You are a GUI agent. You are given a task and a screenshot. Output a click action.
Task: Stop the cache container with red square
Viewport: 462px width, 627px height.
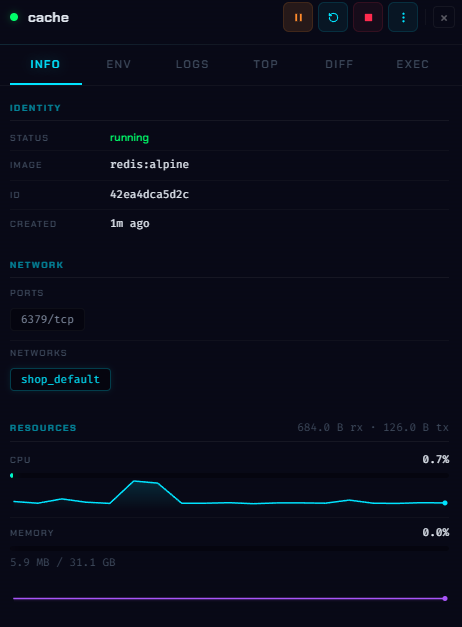[x=368, y=17]
